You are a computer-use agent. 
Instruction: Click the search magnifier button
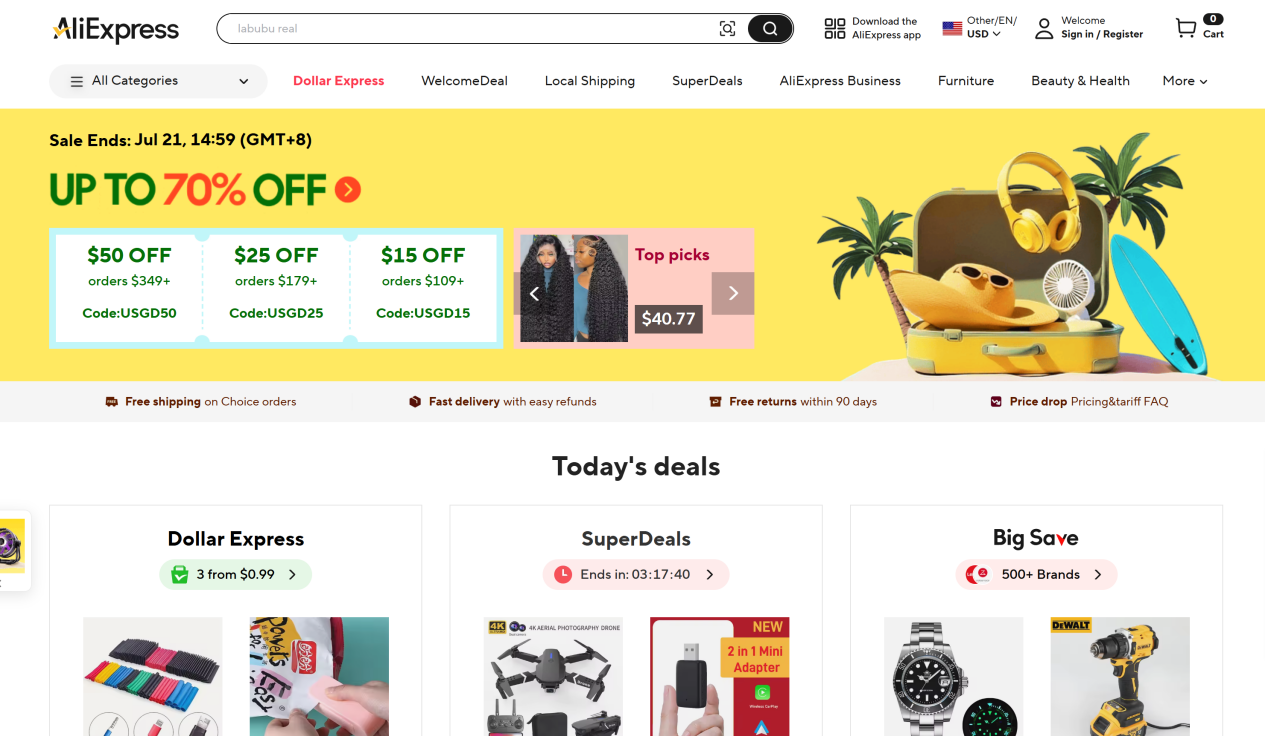(770, 29)
